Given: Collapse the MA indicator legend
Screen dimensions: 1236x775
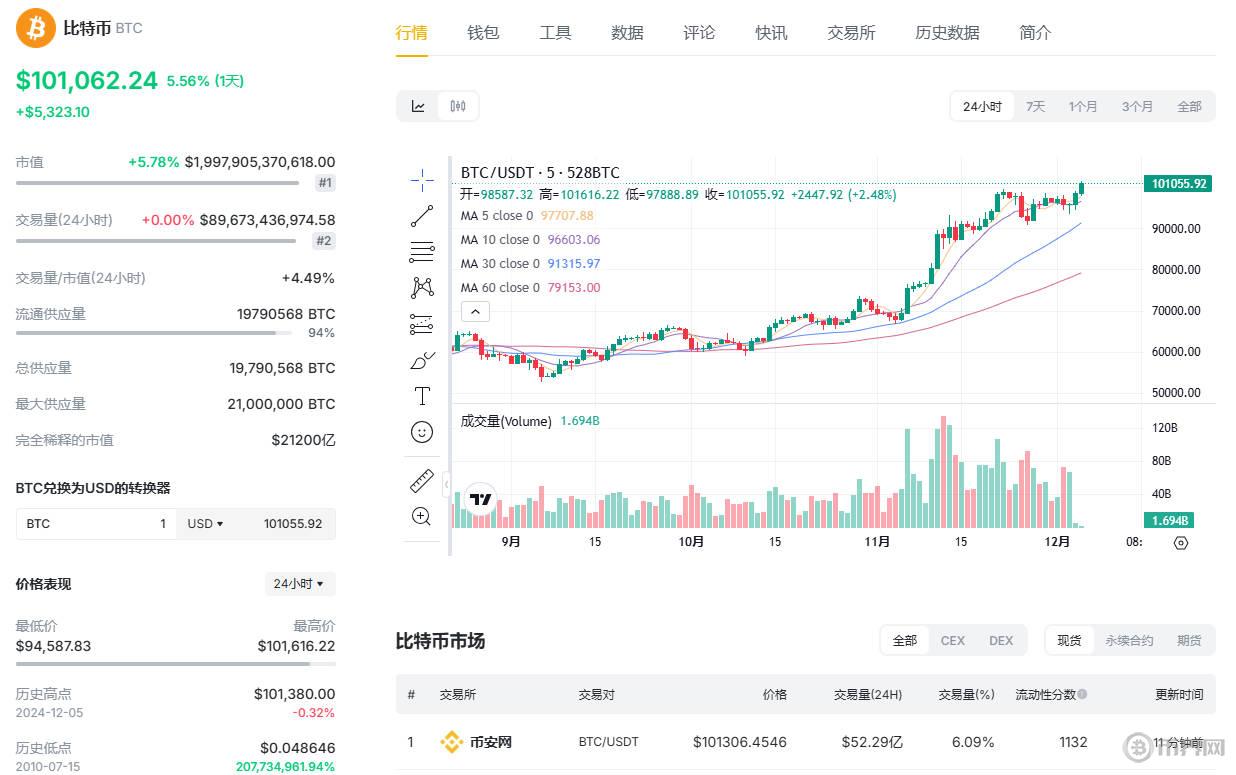Looking at the screenshot, I should click(475, 312).
